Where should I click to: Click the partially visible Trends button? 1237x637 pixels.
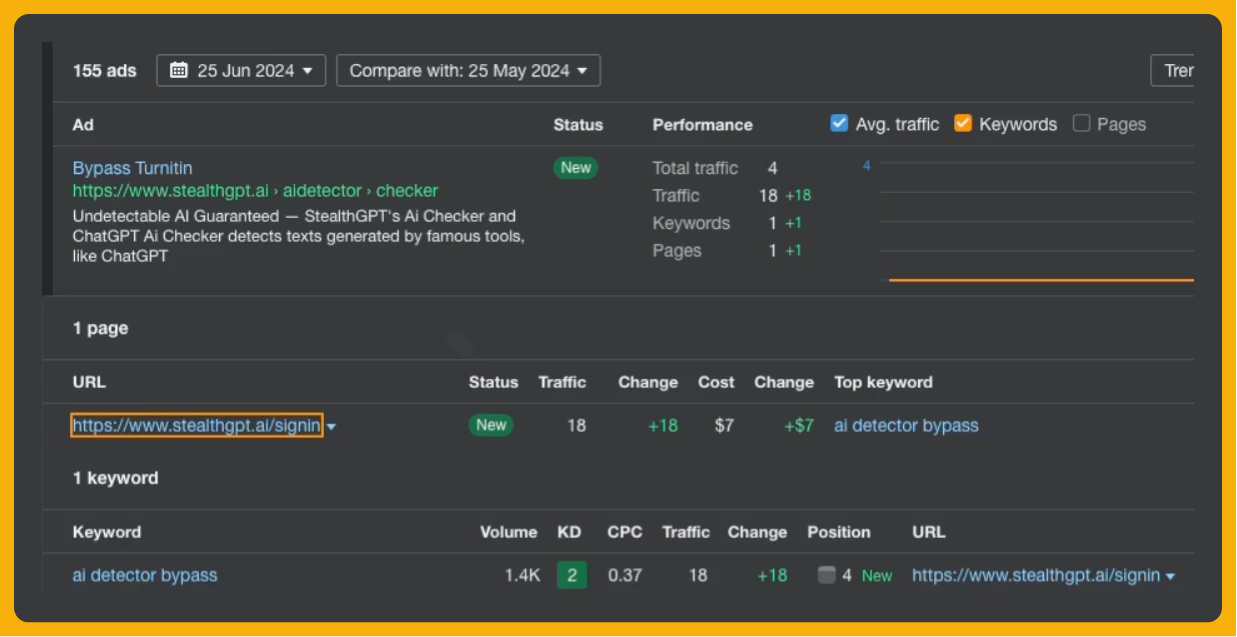[1173, 71]
